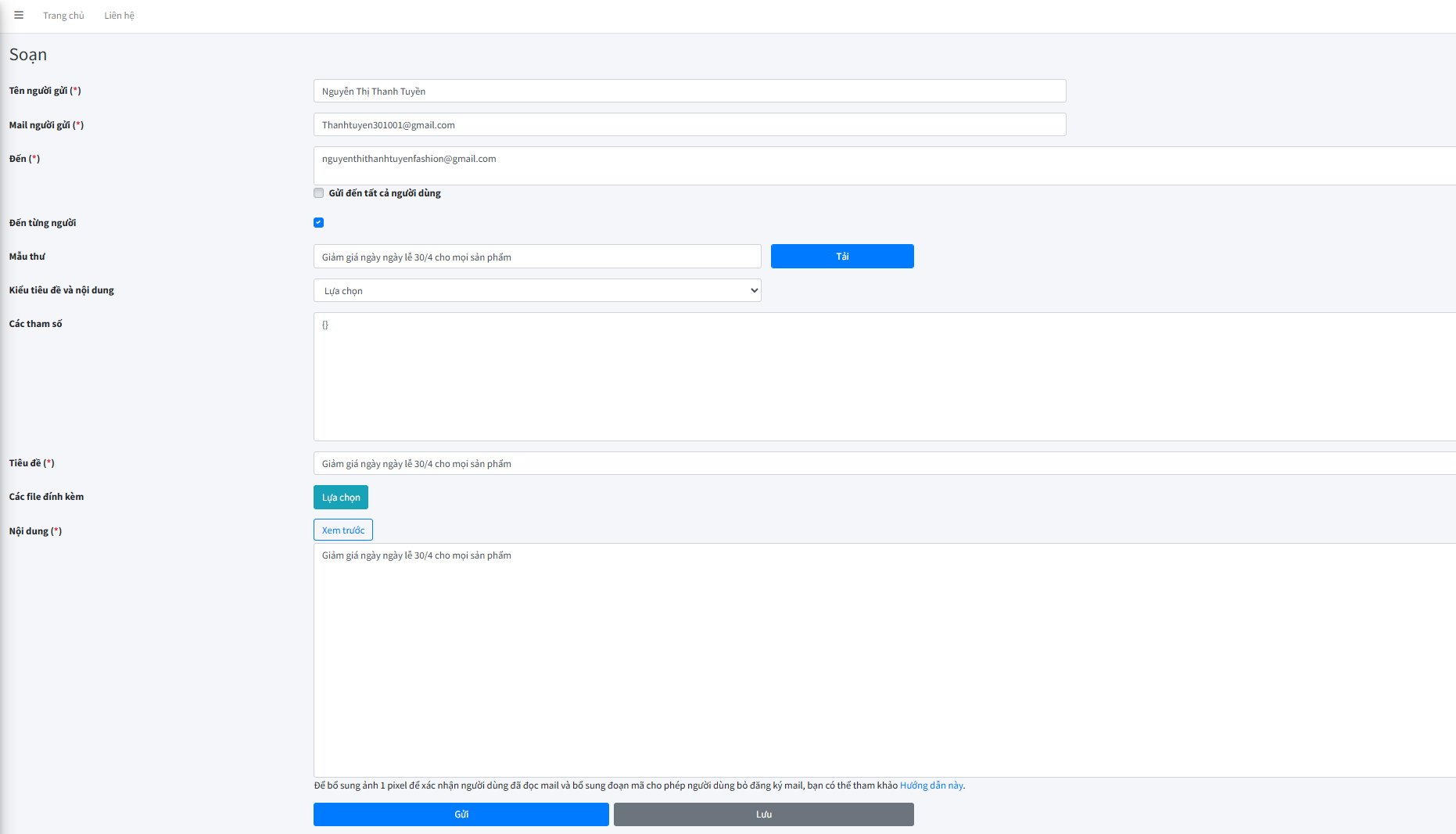Enable Gửi đến tất cả người dùng checkbox
1456x834 pixels.
pyautogui.click(x=319, y=193)
